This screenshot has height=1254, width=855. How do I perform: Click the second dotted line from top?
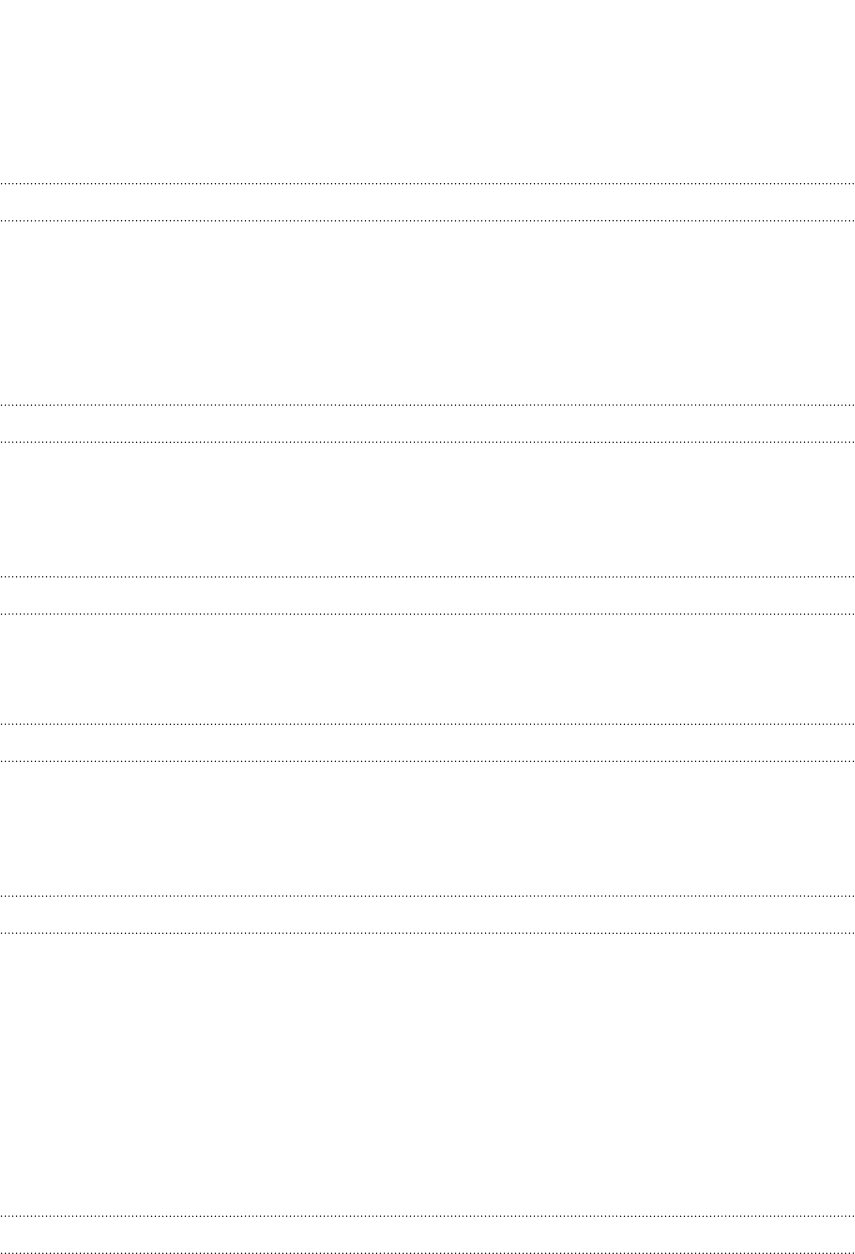pos(427,220)
